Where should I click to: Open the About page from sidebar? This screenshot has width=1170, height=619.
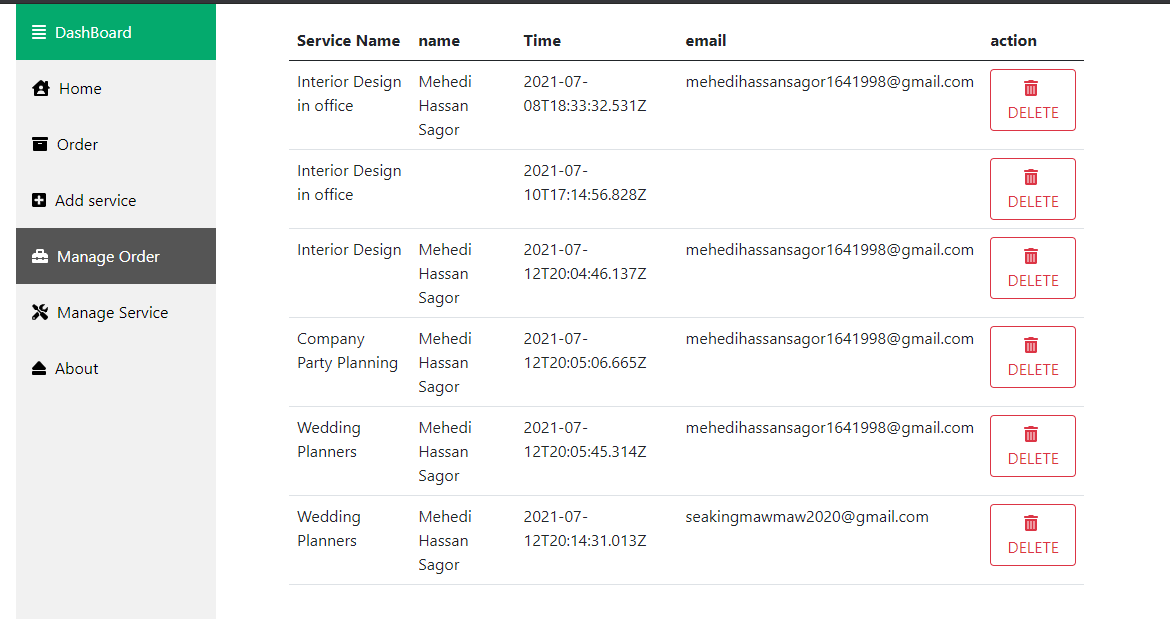pyautogui.click(x=116, y=368)
